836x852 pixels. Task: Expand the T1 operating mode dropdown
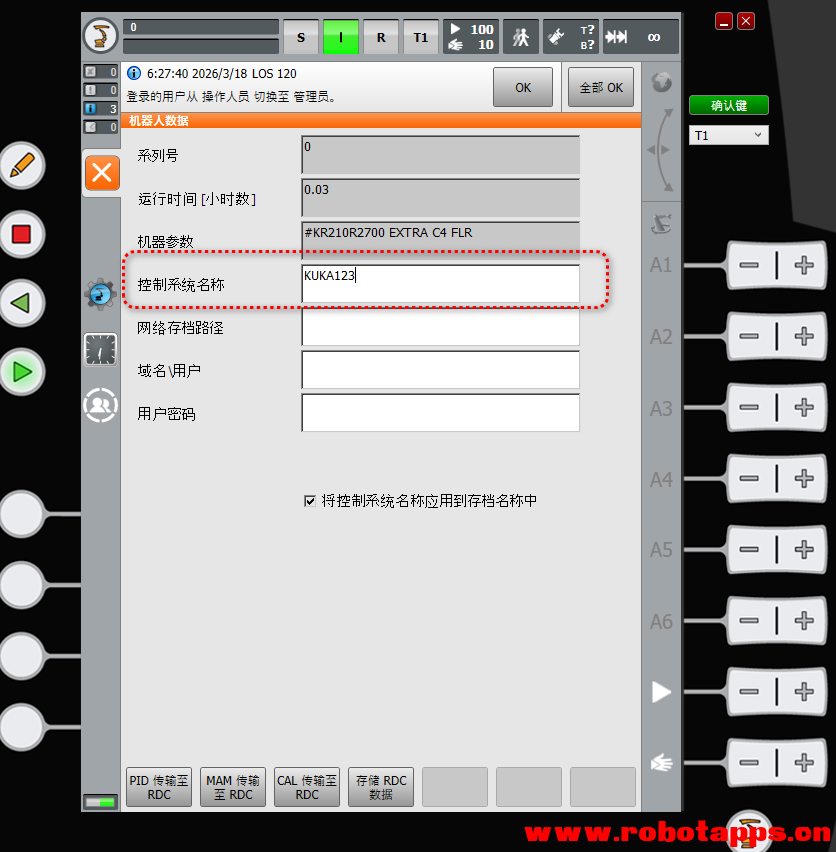click(728, 135)
